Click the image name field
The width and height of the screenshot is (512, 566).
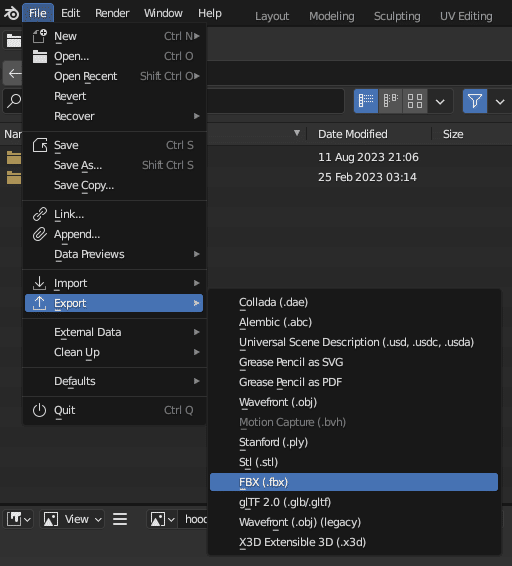193,519
